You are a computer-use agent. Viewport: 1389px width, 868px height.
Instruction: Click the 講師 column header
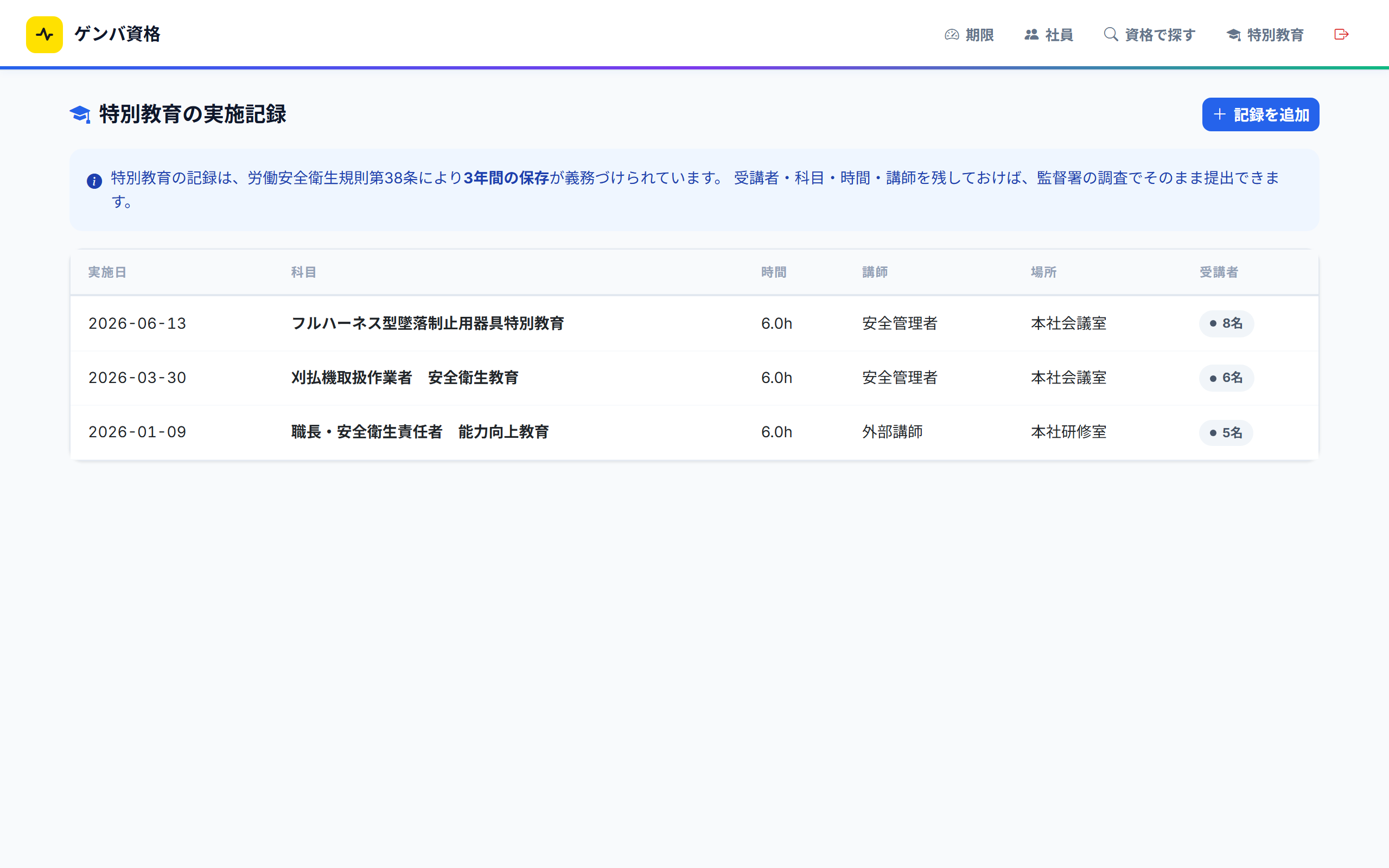[875, 272]
